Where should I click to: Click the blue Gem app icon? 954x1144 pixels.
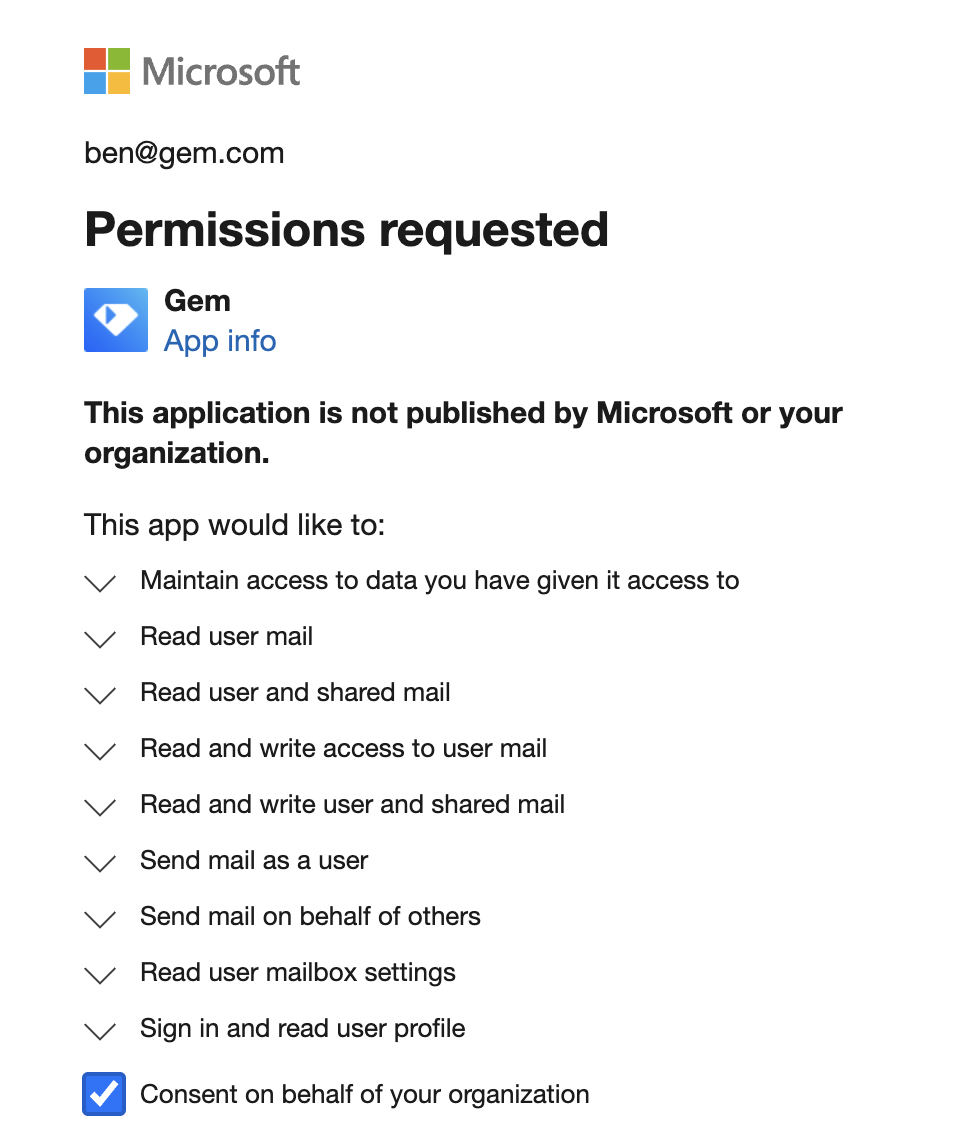tap(116, 320)
